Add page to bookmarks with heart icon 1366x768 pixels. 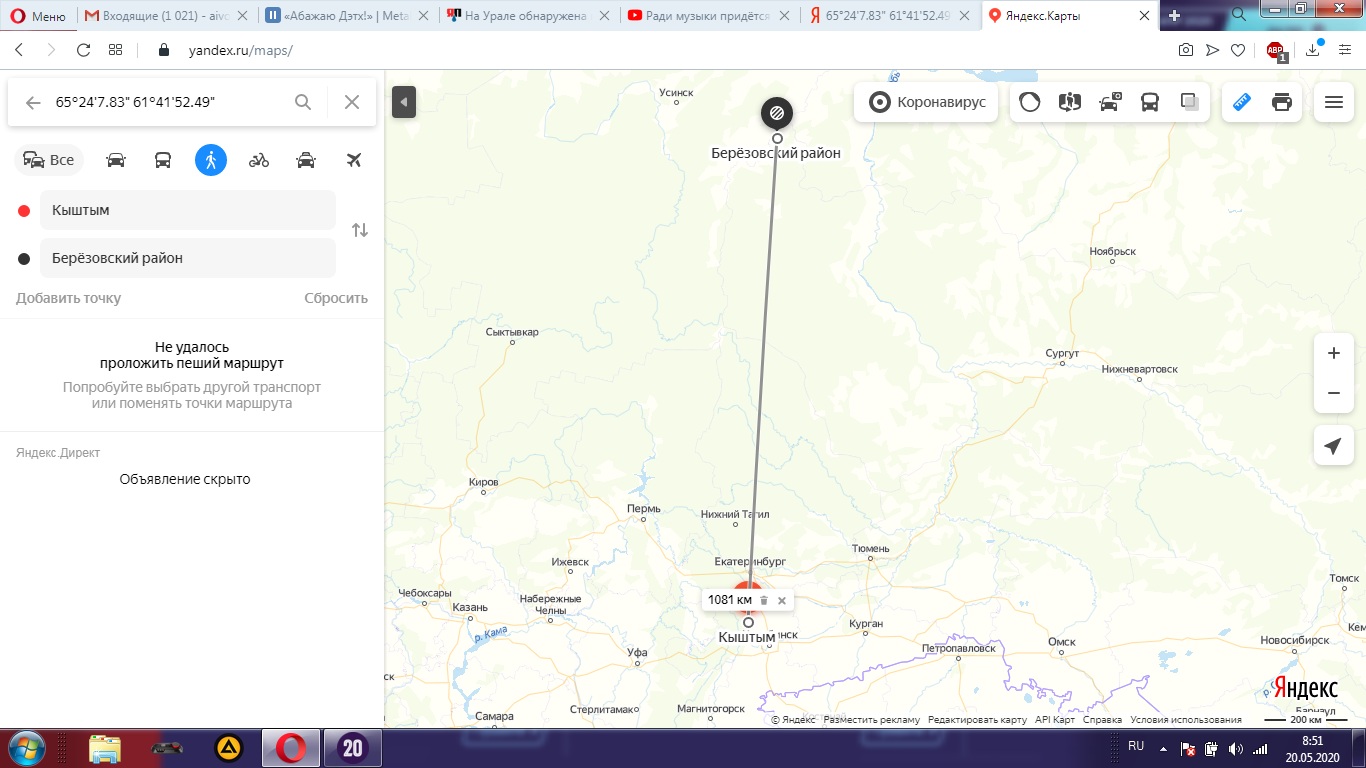click(x=1238, y=50)
